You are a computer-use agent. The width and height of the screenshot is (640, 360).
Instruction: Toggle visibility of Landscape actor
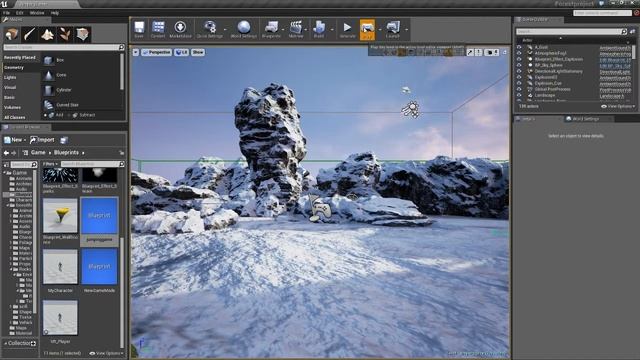pos(519,95)
